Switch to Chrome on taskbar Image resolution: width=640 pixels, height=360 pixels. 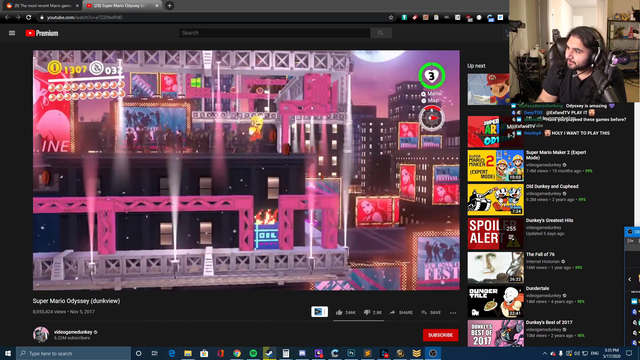(237, 353)
